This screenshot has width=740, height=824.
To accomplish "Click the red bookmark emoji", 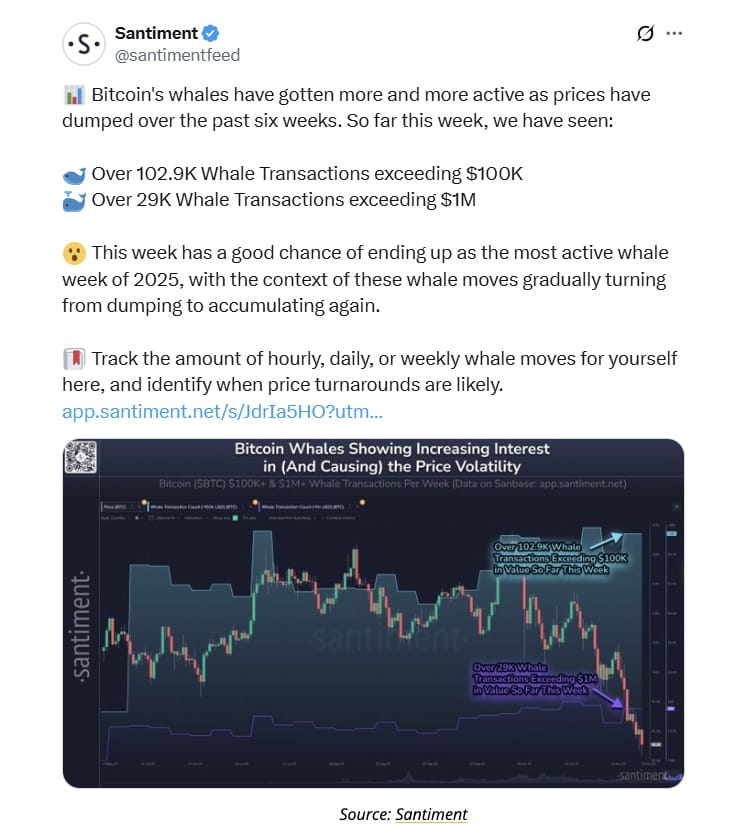I will tap(74, 359).
